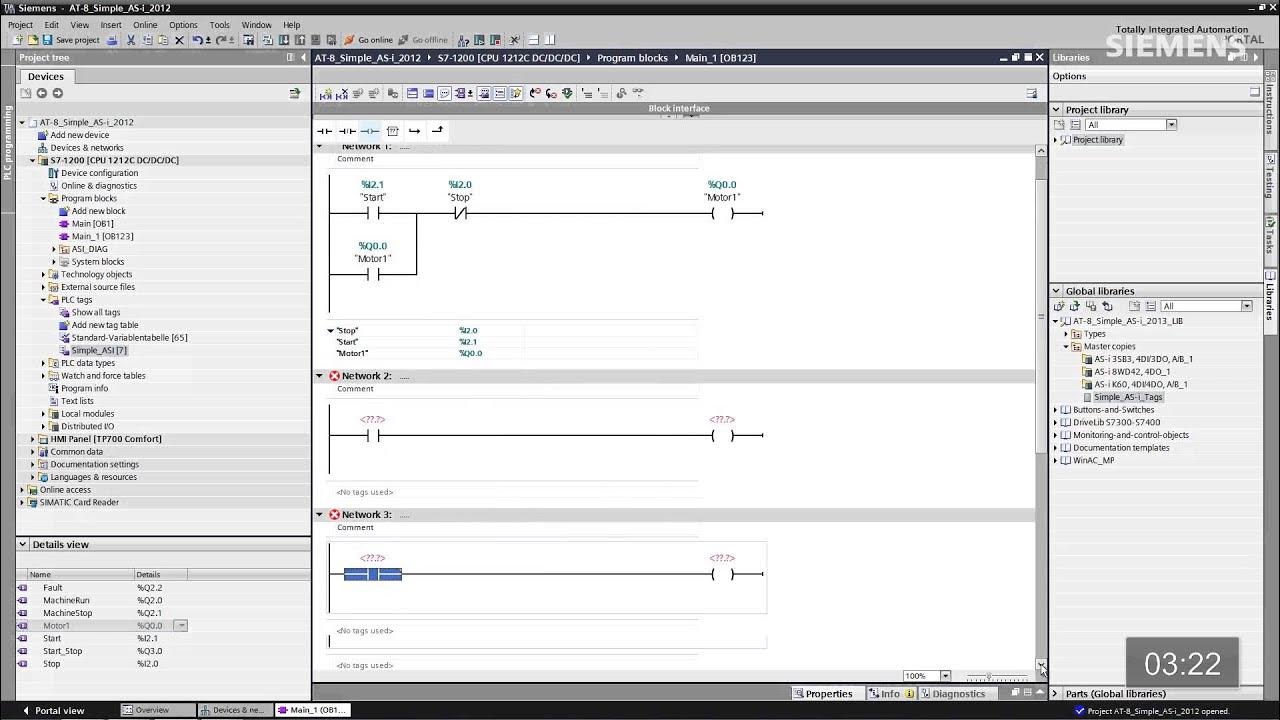Screen dimensions: 1280x720
Task: Expand Parts (Global libraries) panel
Action: tap(1056, 694)
